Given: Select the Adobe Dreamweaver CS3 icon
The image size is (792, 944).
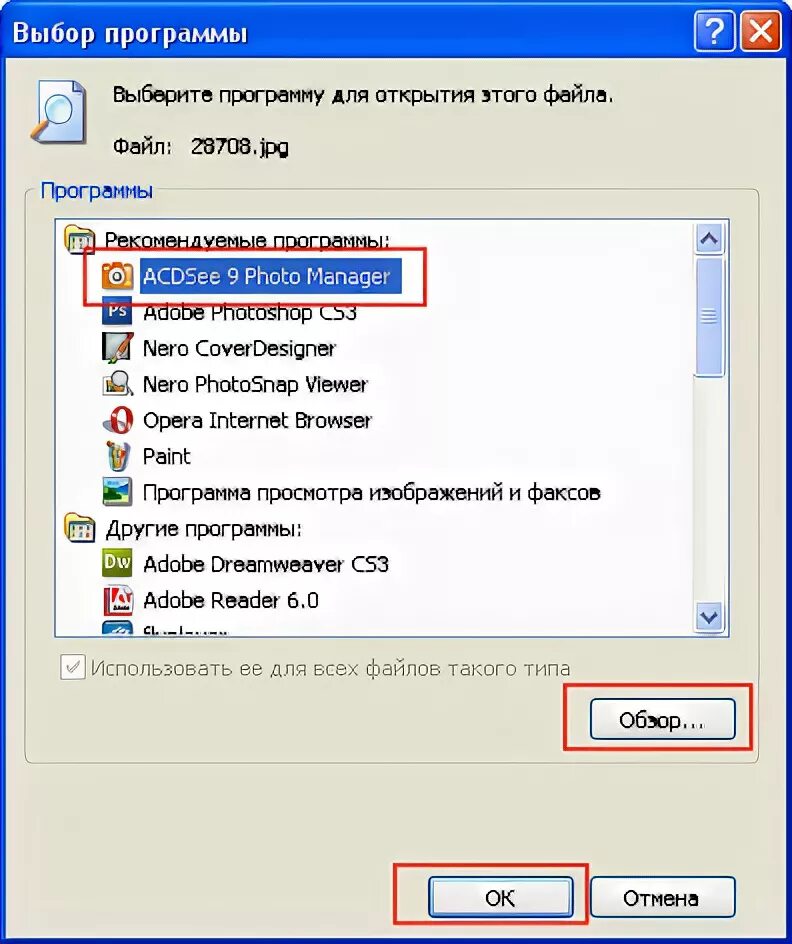Looking at the screenshot, I should pyautogui.click(x=117, y=563).
